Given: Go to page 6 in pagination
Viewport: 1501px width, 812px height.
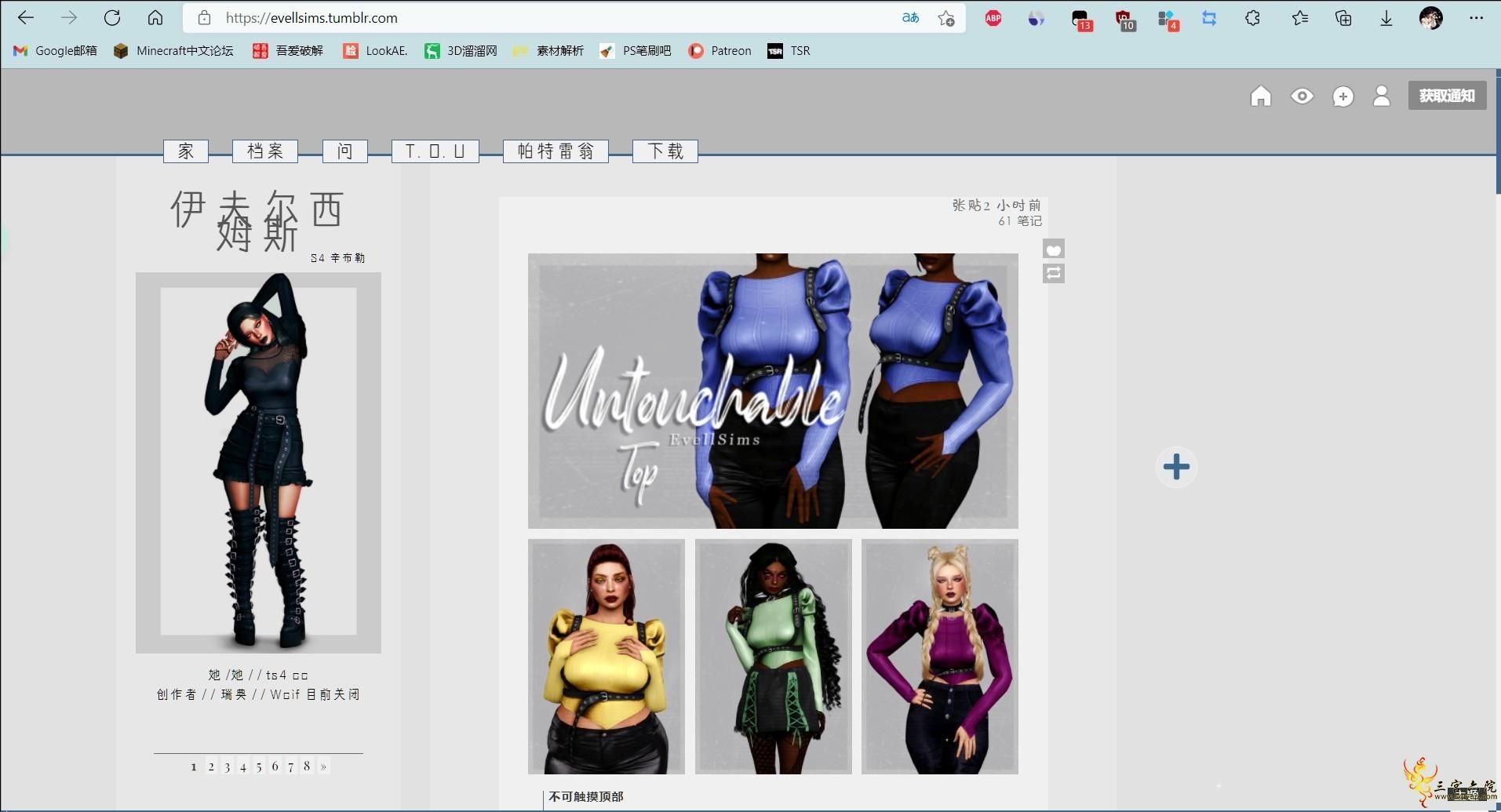Looking at the screenshot, I should [x=275, y=766].
